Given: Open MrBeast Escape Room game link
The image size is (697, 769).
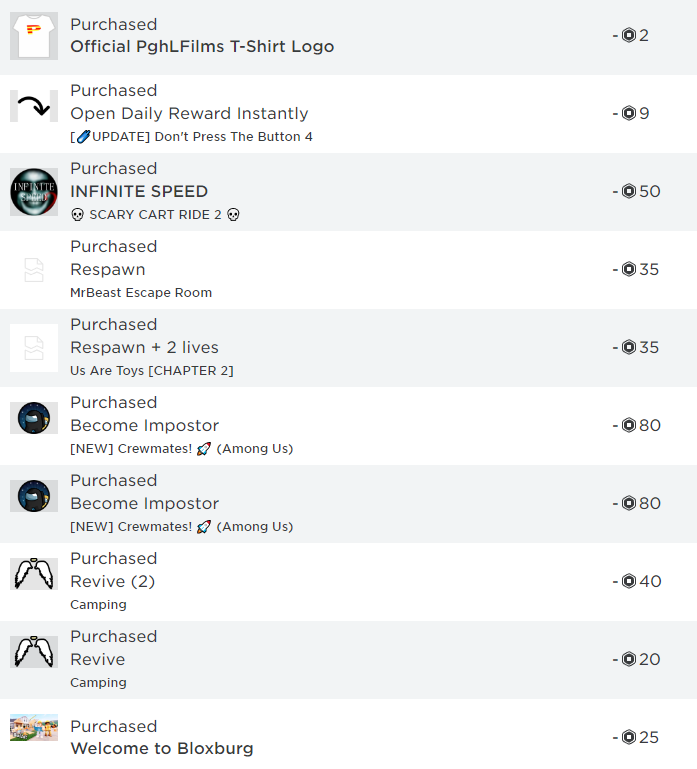Looking at the screenshot, I should coord(141,292).
